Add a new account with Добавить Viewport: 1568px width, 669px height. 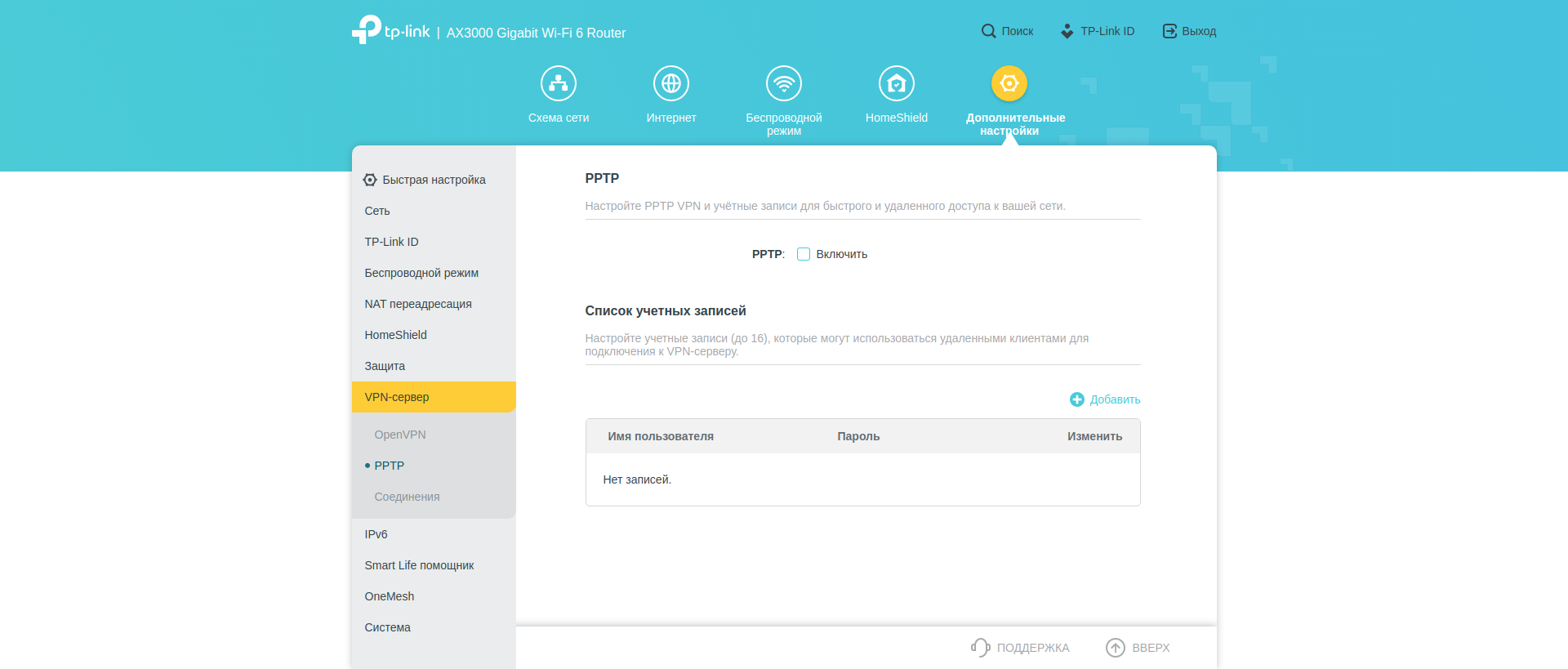tap(1105, 399)
